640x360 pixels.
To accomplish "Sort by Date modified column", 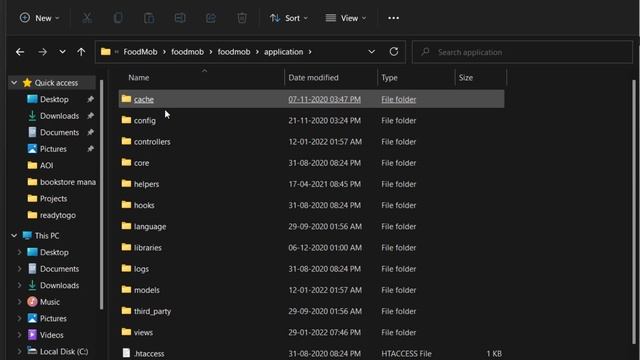I will [313, 78].
